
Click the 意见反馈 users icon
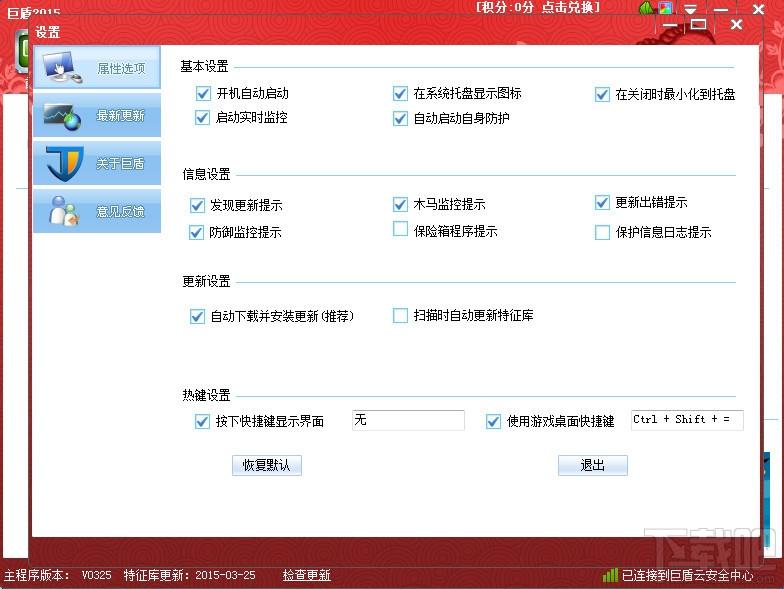pos(64,211)
